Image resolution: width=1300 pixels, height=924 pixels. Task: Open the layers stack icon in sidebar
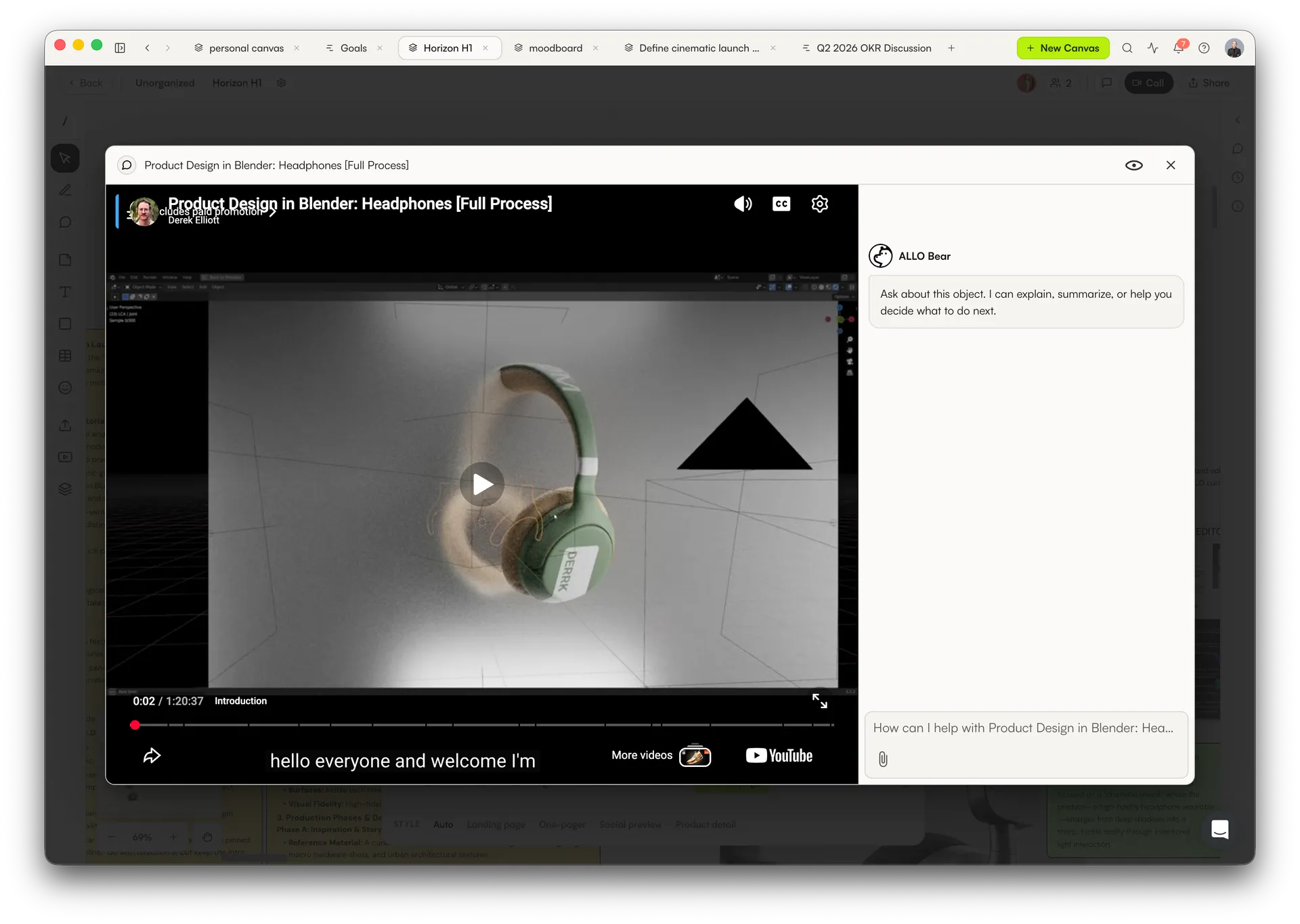(65, 489)
